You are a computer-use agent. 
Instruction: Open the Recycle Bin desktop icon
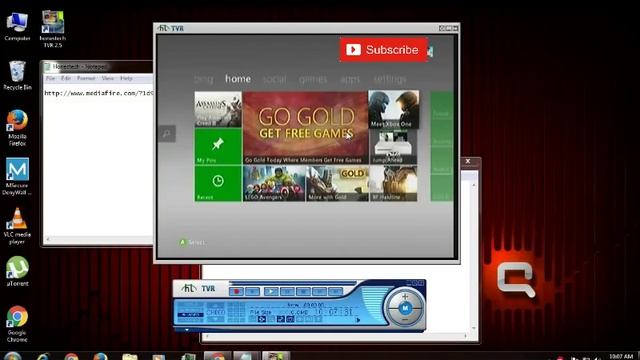[x=17, y=76]
